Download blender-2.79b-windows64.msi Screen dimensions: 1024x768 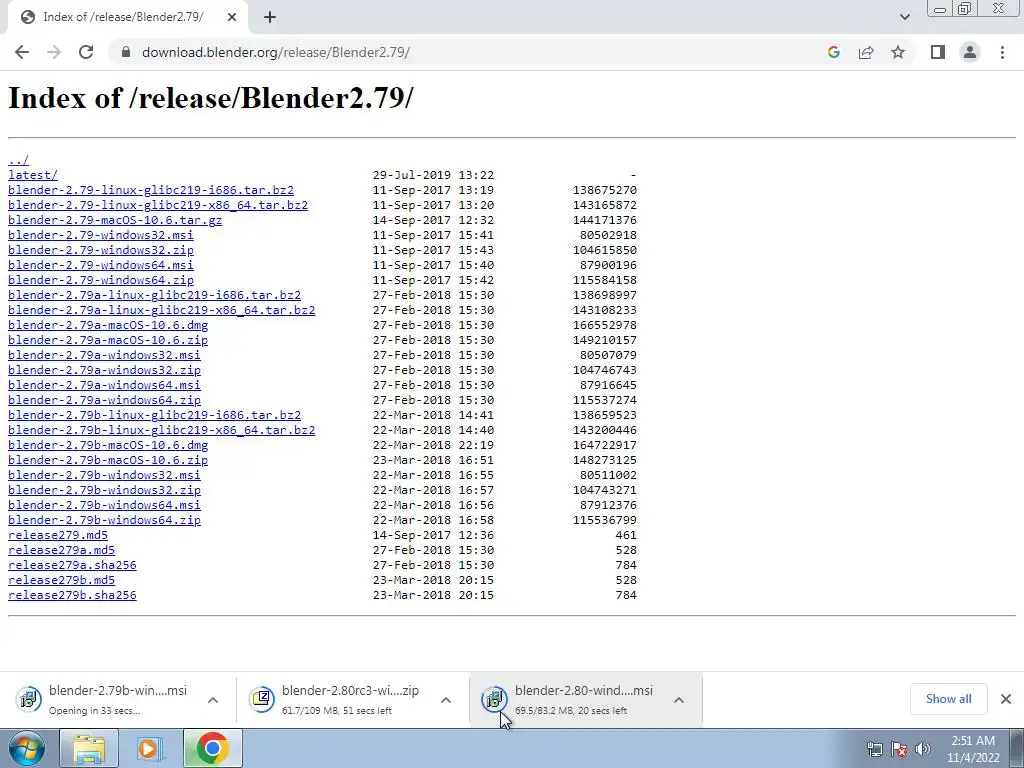point(104,505)
